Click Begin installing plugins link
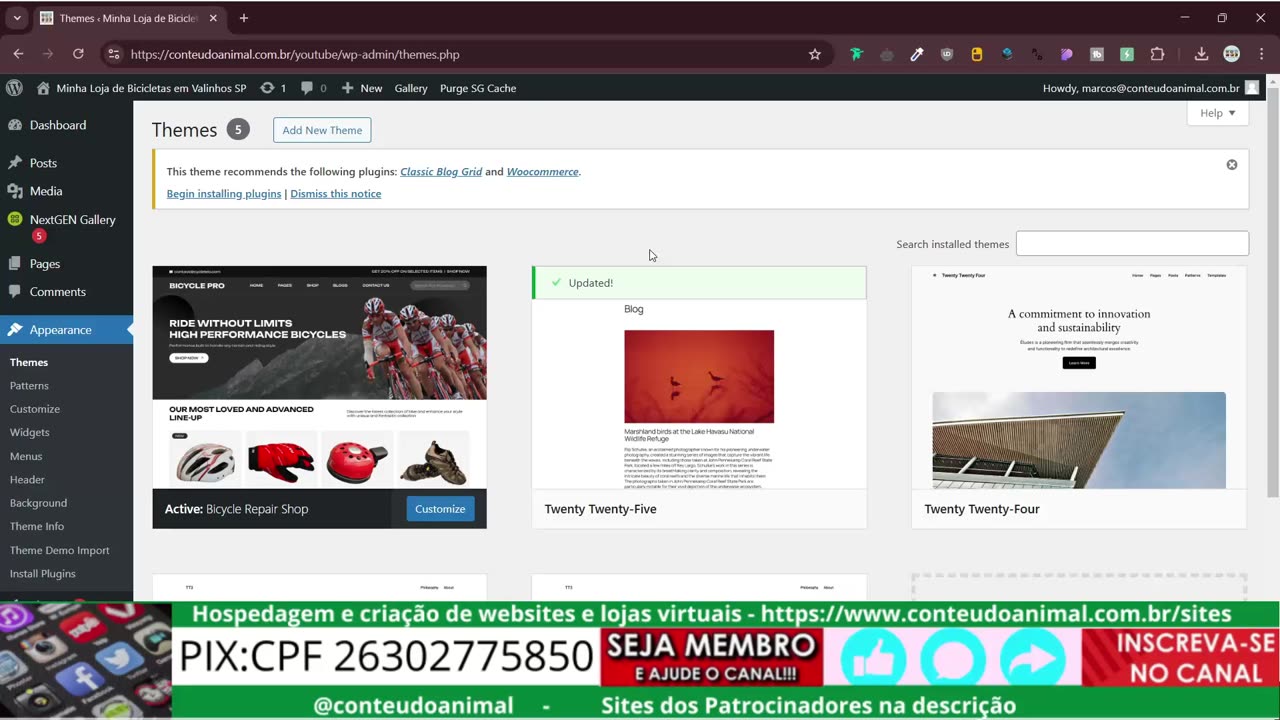Image resolution: width=1280 pixels, height=720 pixels. [x=224, y=193]
